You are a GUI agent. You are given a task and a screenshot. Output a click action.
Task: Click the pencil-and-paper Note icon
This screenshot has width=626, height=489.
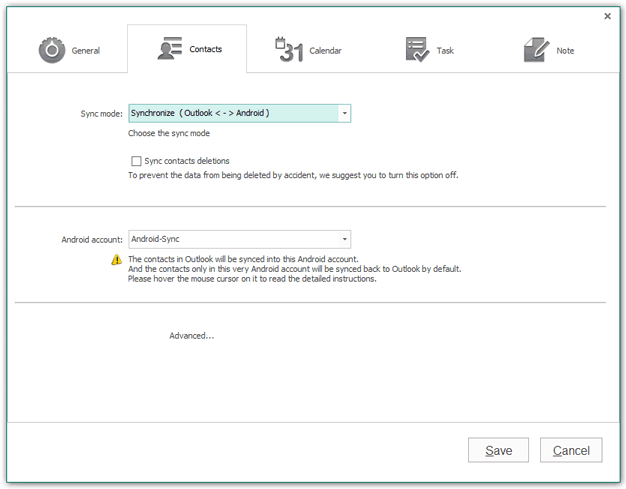pyautogui.click(x=536, y=50)
